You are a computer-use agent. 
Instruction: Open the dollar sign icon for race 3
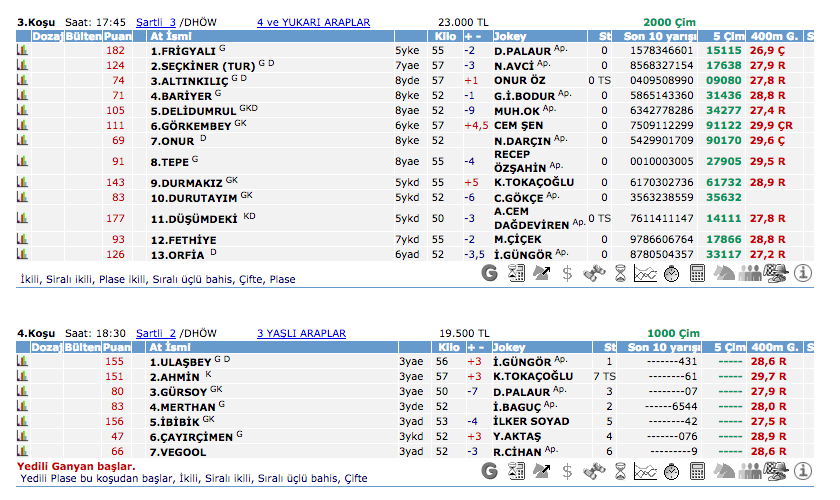(567, 271)
